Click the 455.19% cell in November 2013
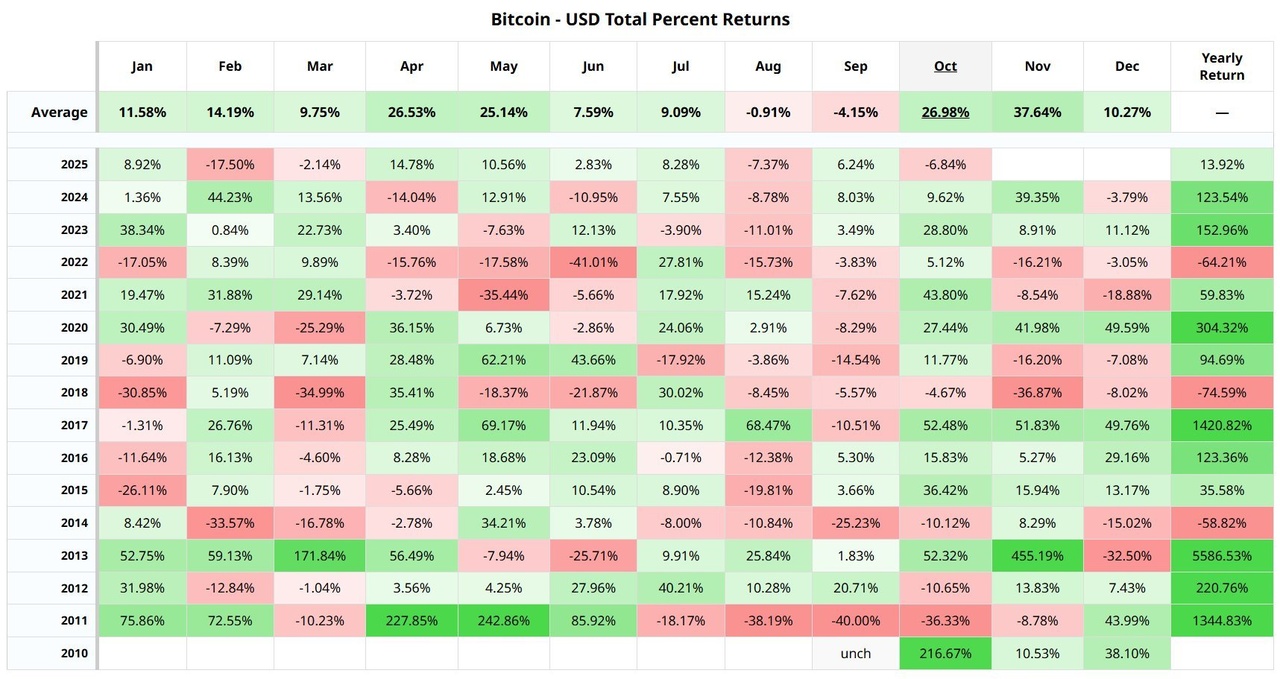Screen dimensions: 1280x679 coord(1037,555)
